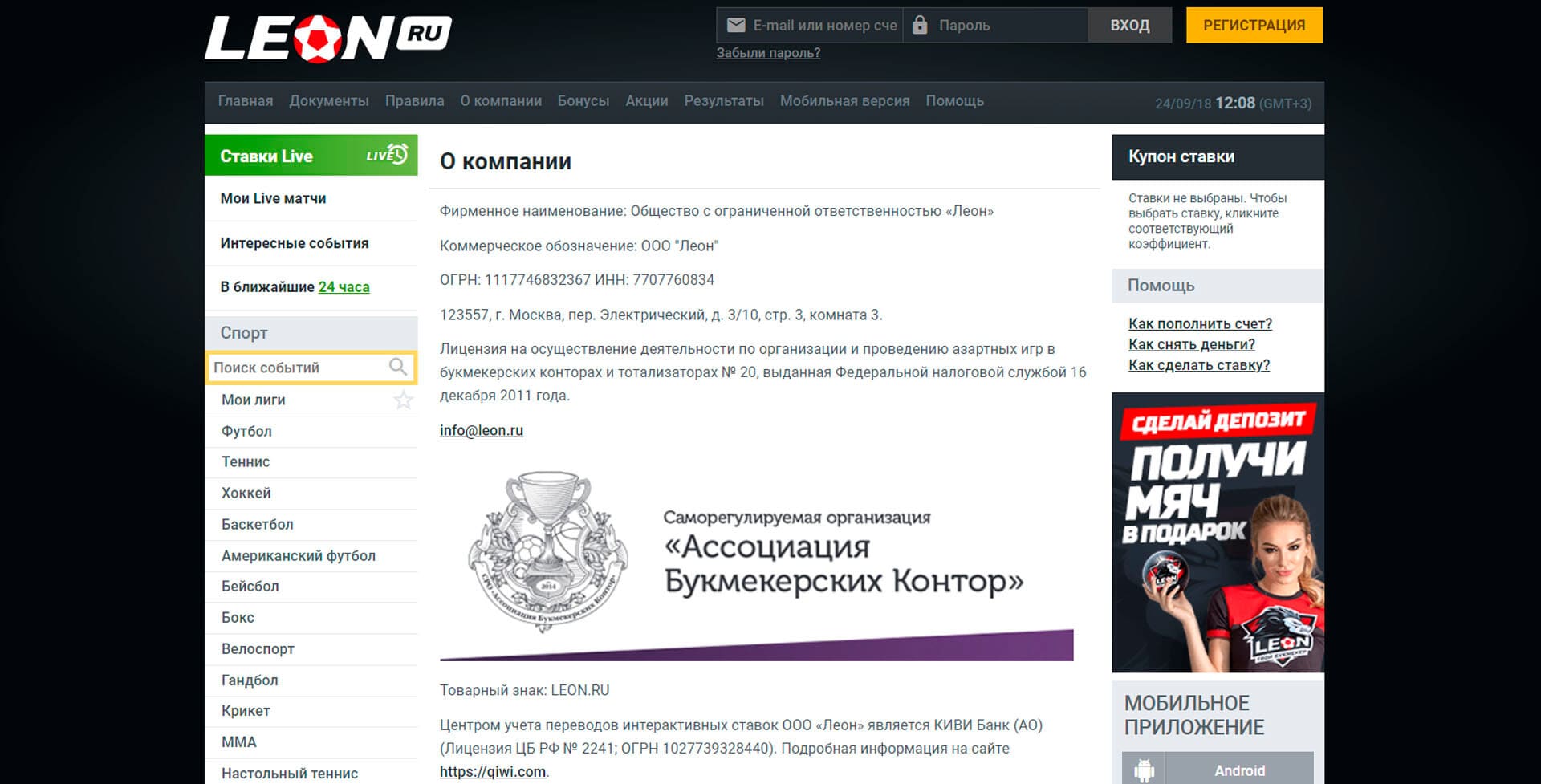
Task: Click the Live clock icon on Ставки Live
Action: pos(388,154)
